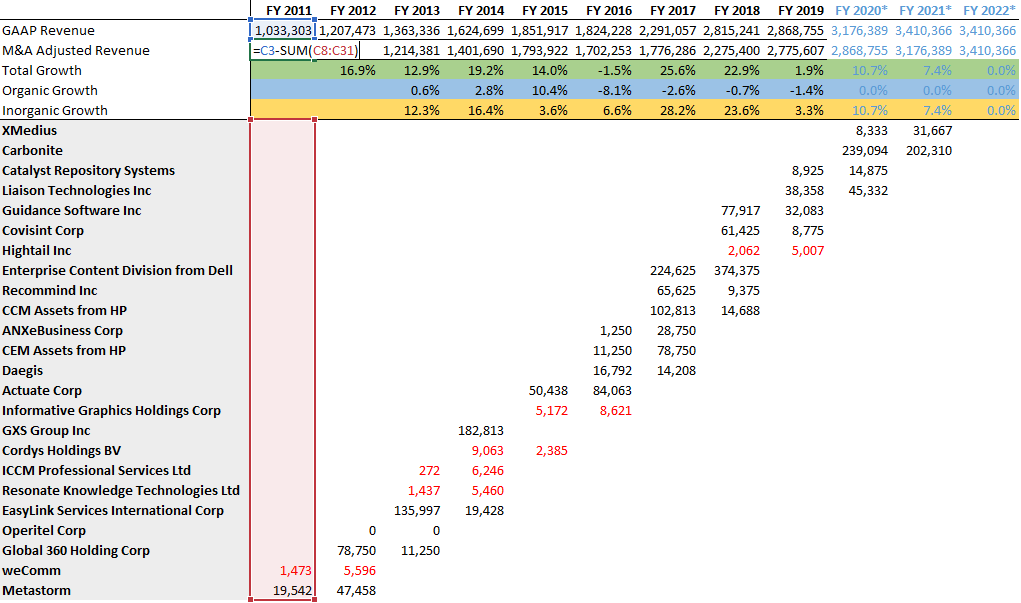Viewport: 1021px width, 603px height.
Task: Click Hightail red value 5,007
Action: pyautogui.click(x=807, y=251)
